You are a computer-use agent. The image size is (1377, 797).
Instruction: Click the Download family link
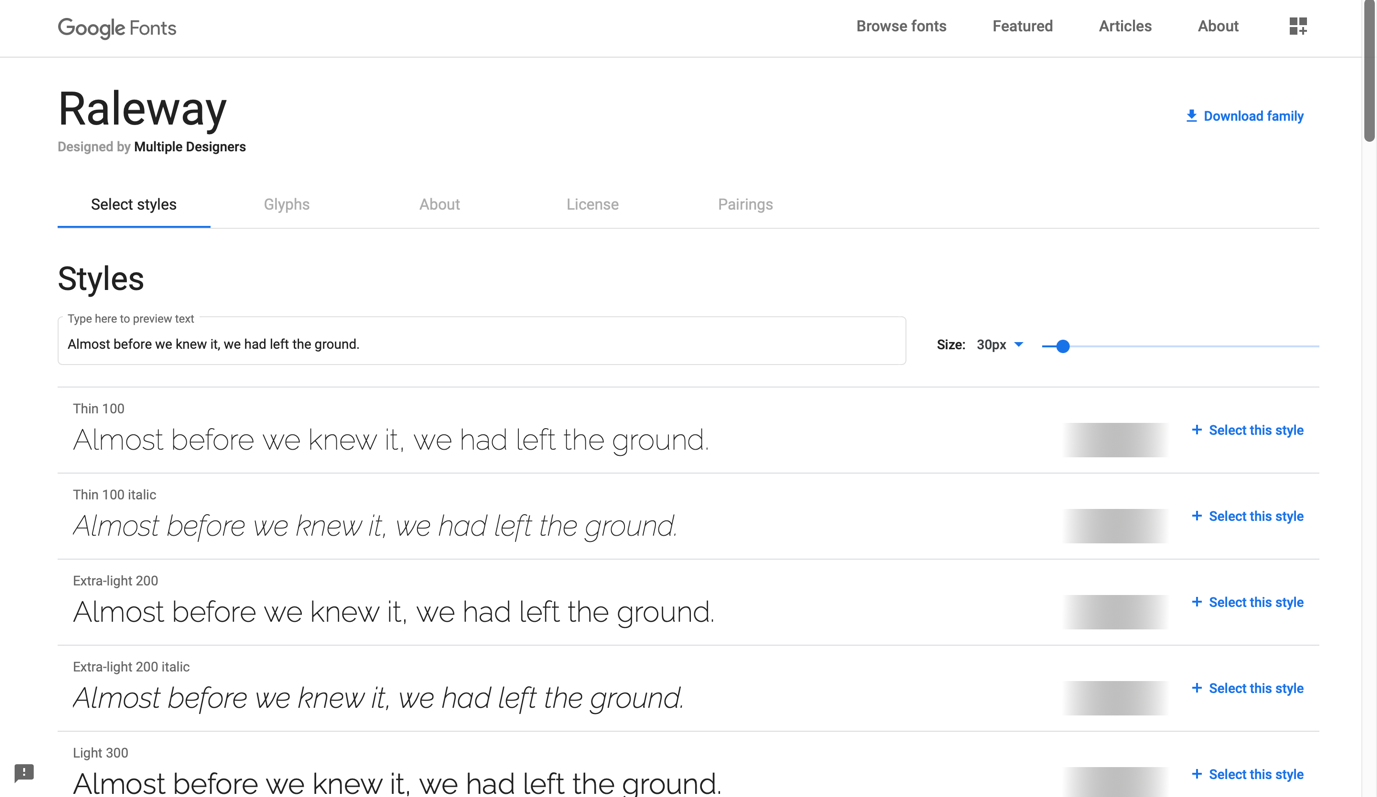click(x=1244, y=116)
